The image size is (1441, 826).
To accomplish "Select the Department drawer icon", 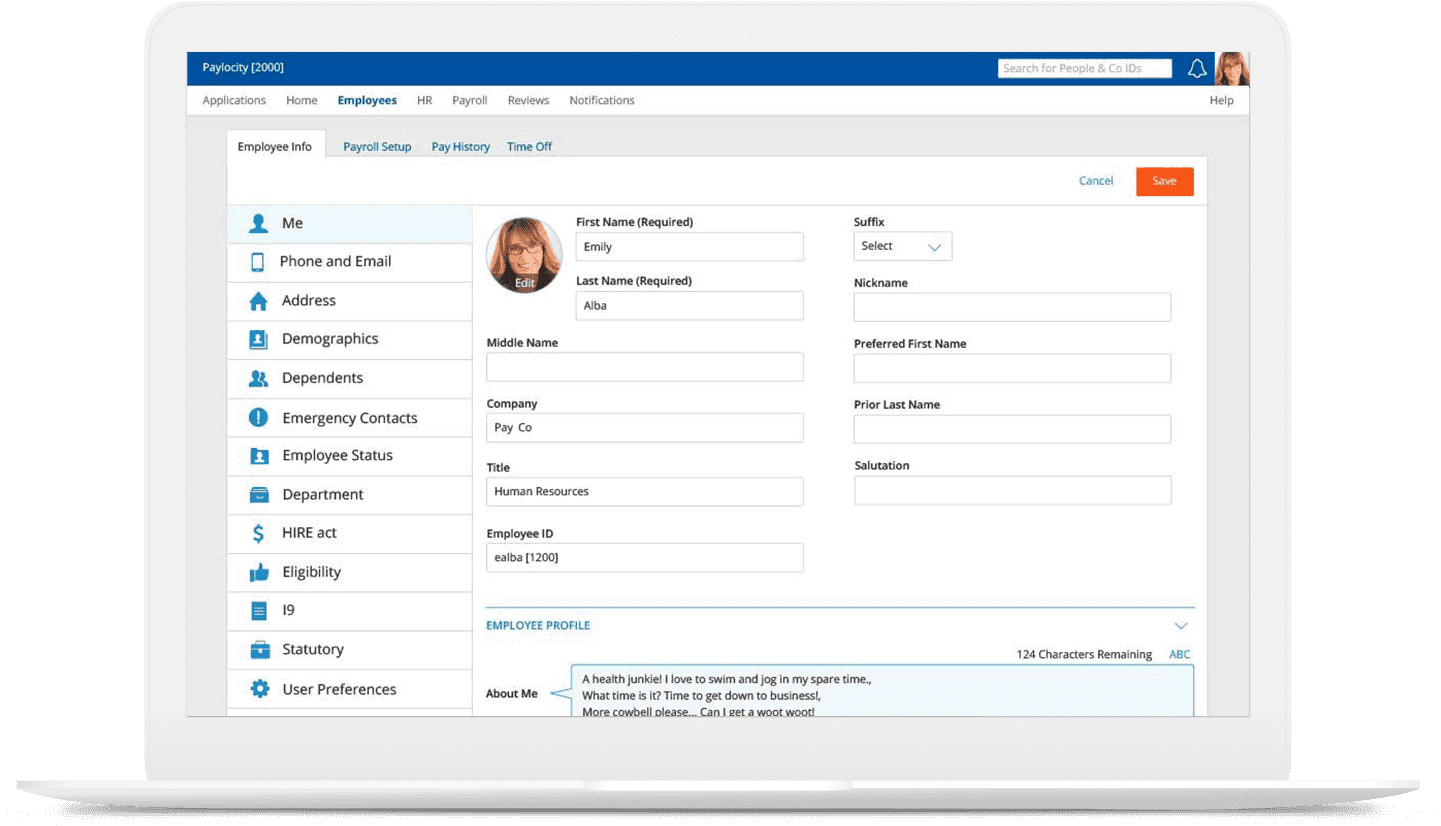I will pos(259,495).
